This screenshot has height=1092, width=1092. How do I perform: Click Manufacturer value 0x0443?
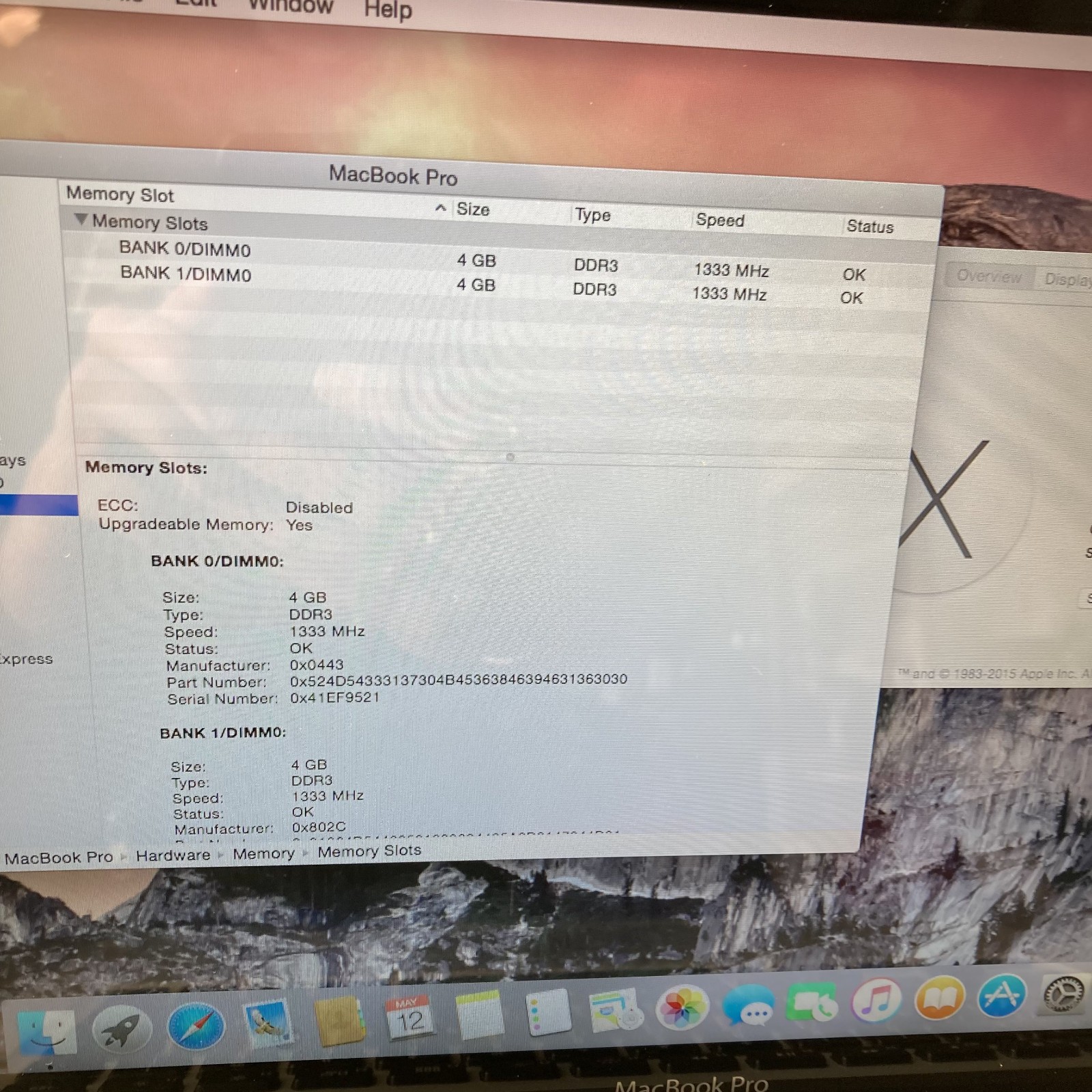click(x=317, y=665)
